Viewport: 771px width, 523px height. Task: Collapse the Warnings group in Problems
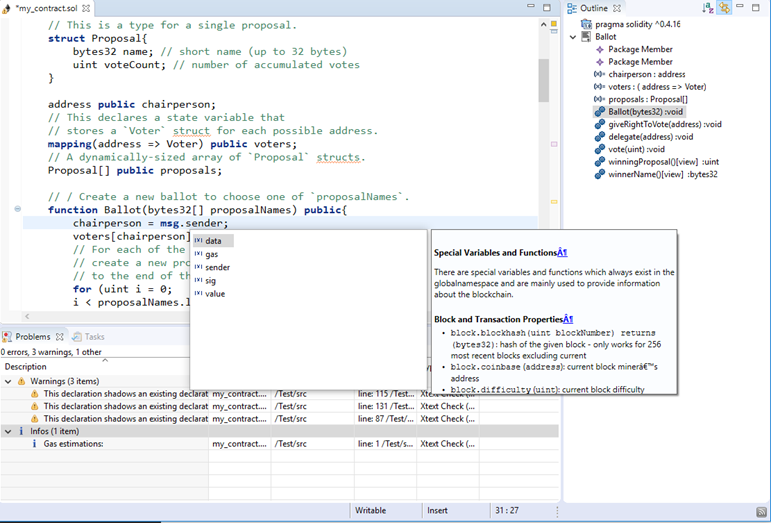coord(8,381)
